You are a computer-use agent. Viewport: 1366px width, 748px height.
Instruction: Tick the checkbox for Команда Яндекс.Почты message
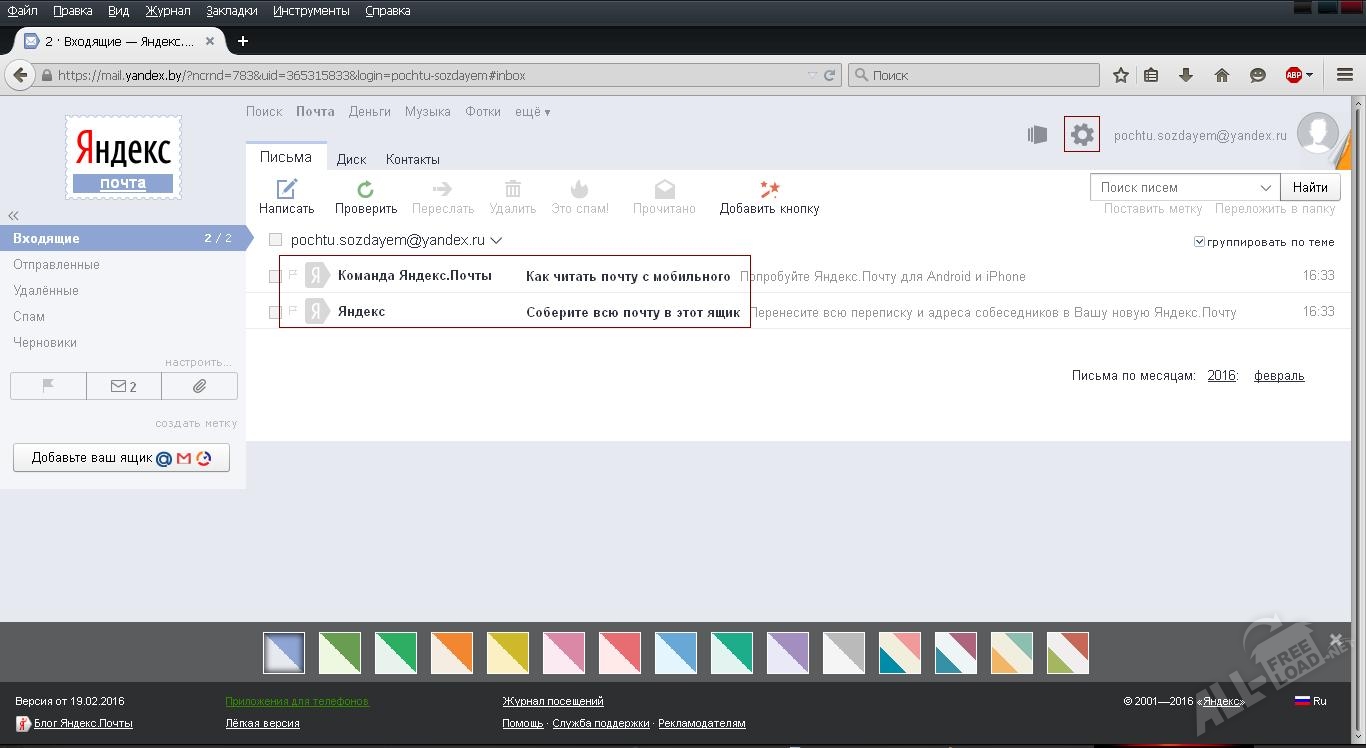(x=275, y=276)
